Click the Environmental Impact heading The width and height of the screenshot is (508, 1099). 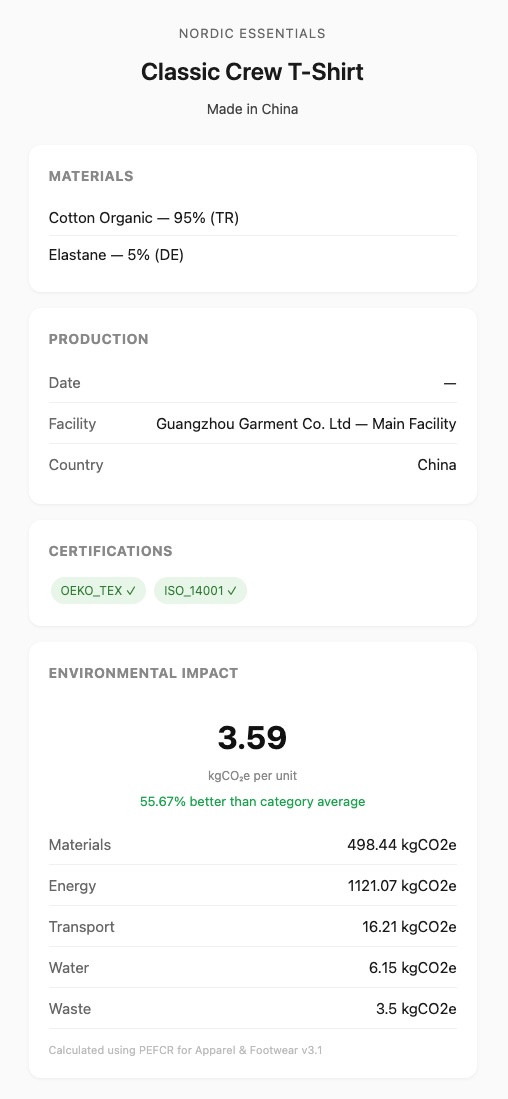pyautogui.click(x=144, y=673)
